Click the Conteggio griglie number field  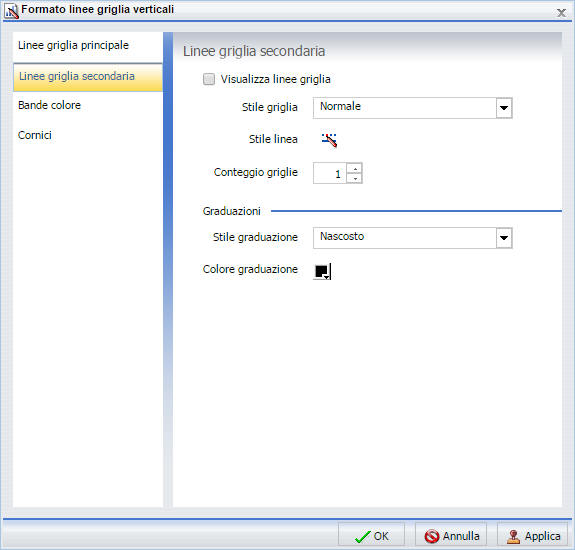330,173
